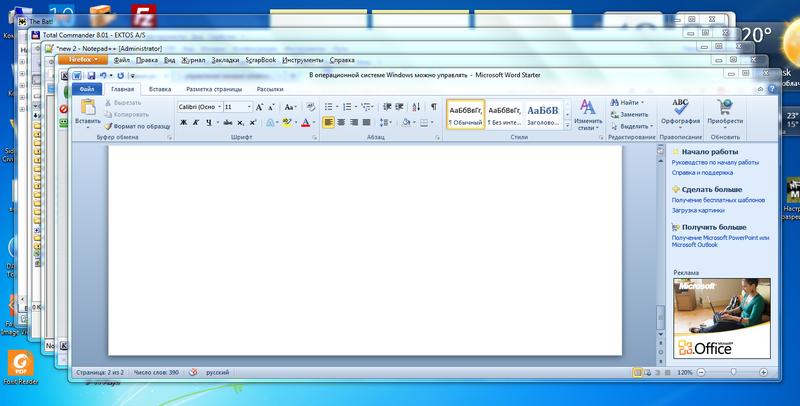The width and height of the screenshot is (800, 406).
Task: Switch to the Рассылки ribbon tab
Action: click(x=270, y=89)
